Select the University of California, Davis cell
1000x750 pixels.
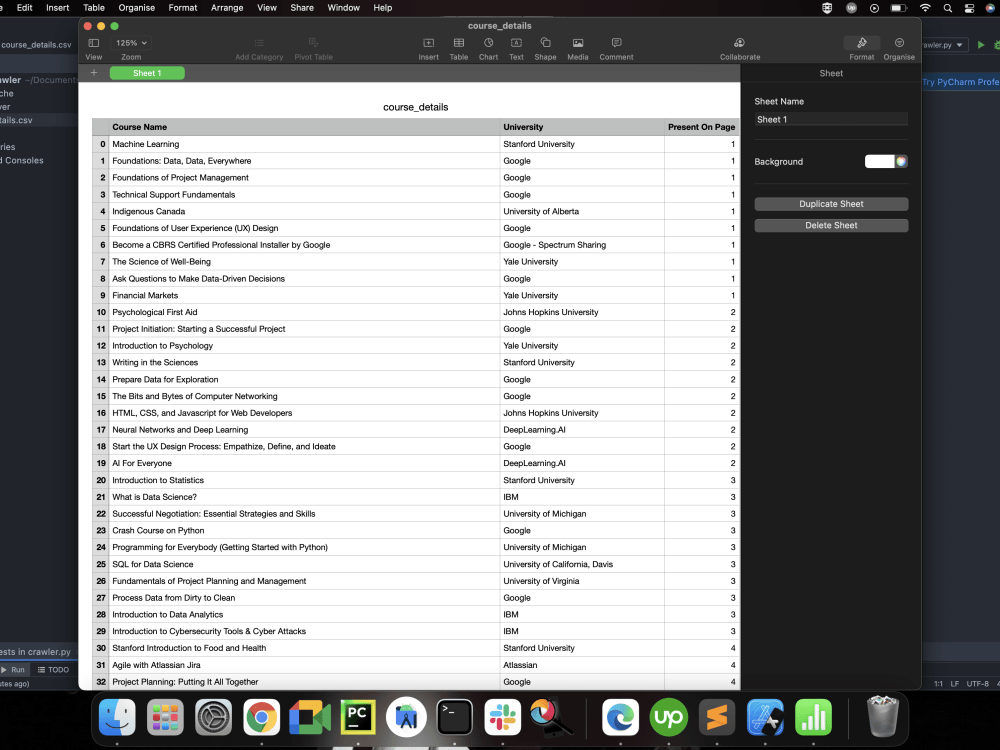(x=582, y=564)
